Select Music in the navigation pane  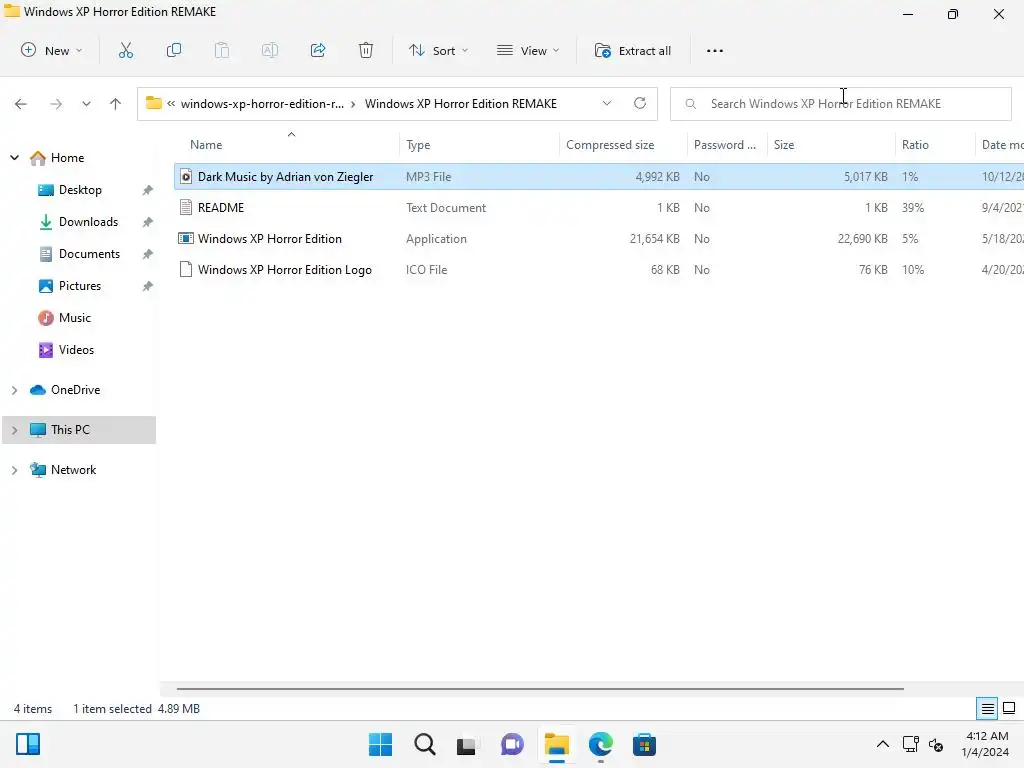pos(74,318)
